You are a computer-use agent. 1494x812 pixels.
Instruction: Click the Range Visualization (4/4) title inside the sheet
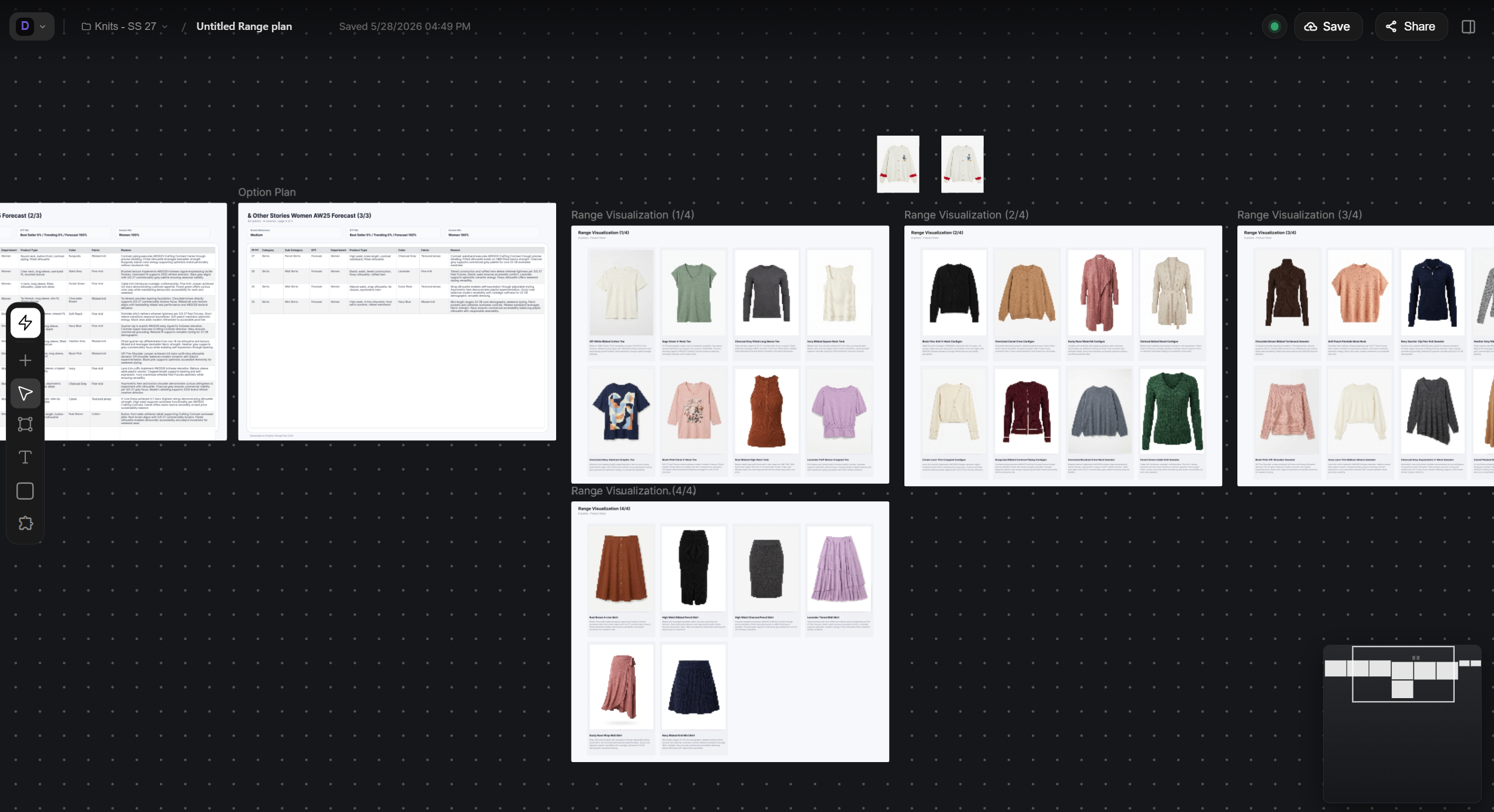[x=604, y=508]
